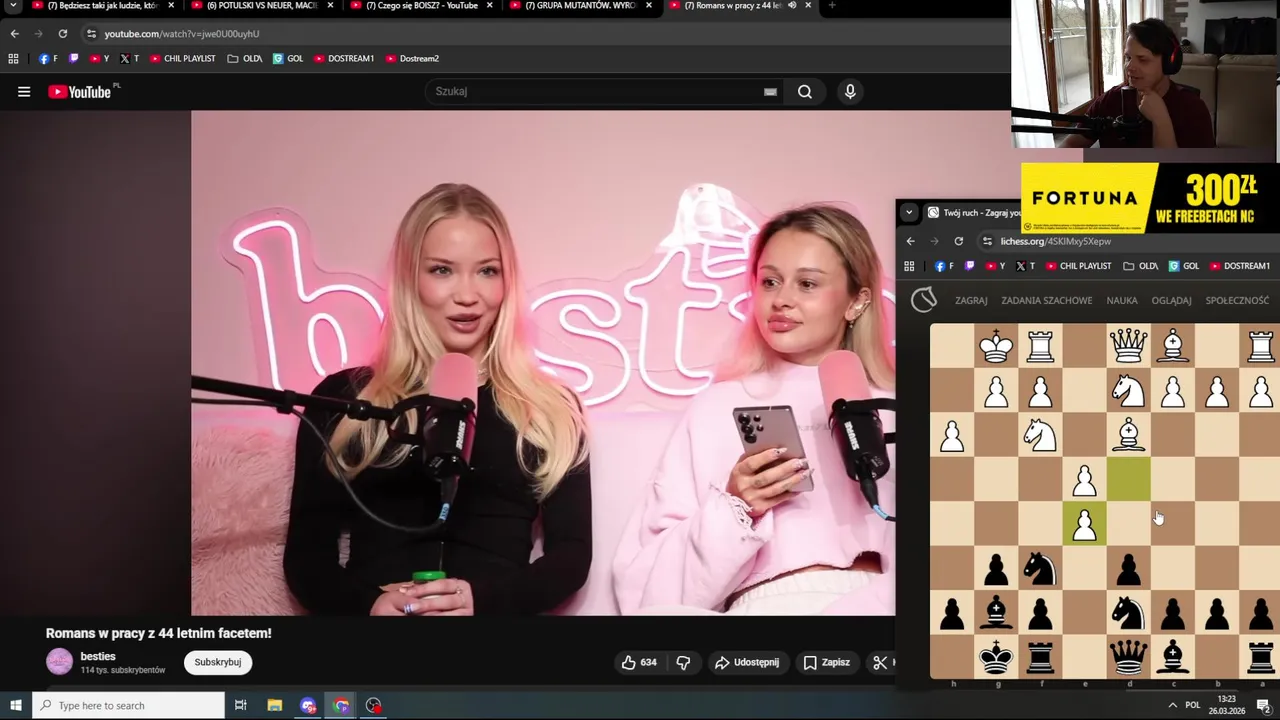Open DOSTREAM1 bookmark in YouTube window
This screenshot has height=720, width=1280.
[x=343, y=59]
